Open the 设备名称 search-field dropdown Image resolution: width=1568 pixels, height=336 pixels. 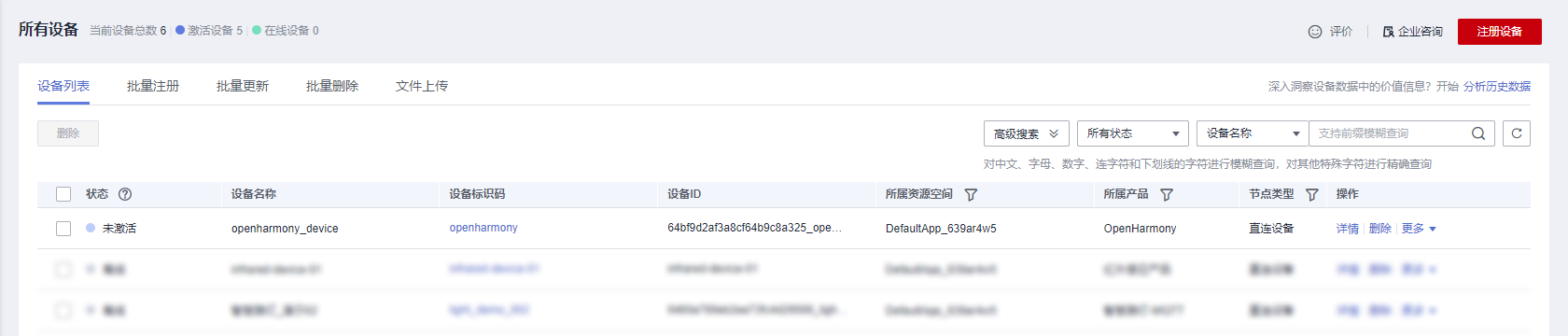(x=1253, y=133)
